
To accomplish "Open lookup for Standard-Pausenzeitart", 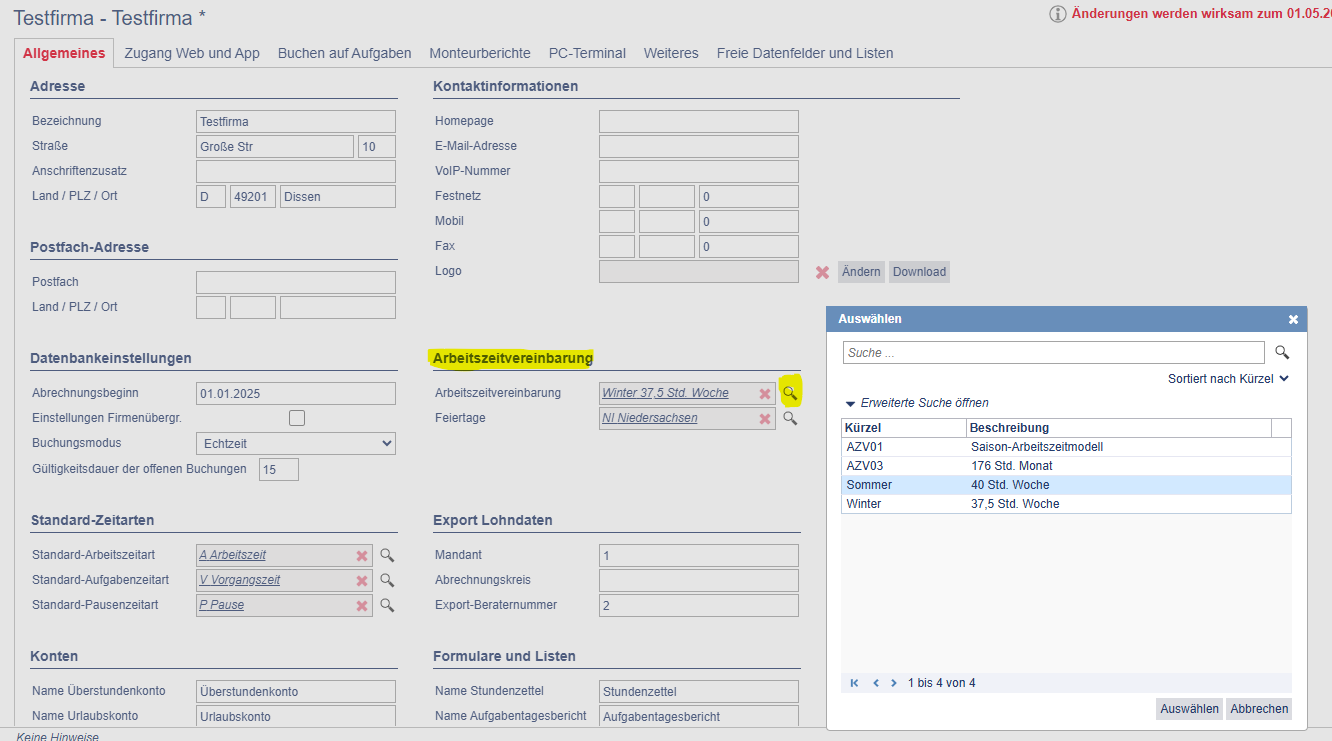I will tap(387, 605).
